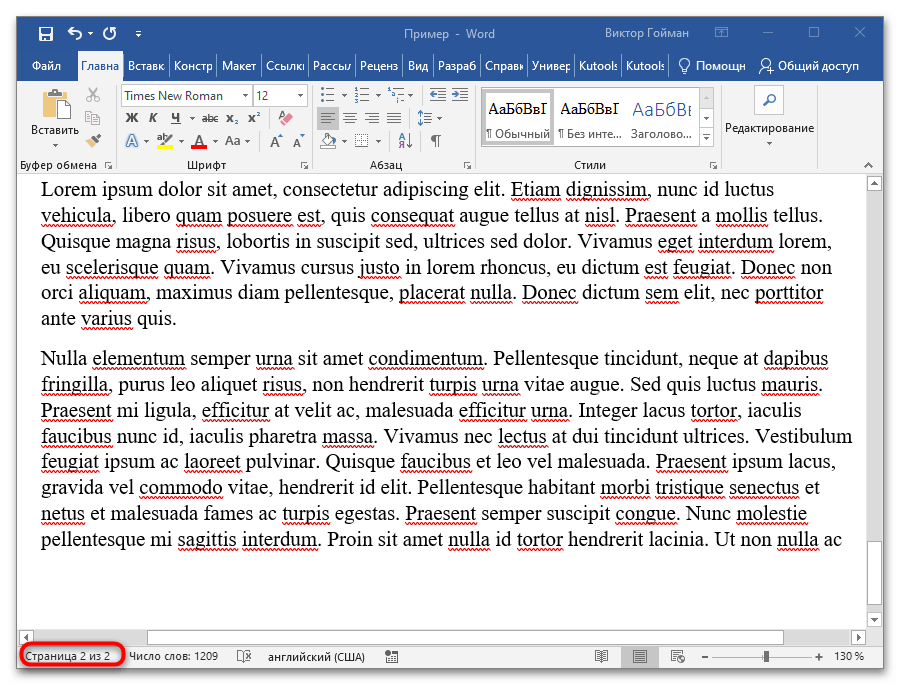
Task: Open the Рецензирование tab
Action: pyautogui.click(x=379, y=66)
